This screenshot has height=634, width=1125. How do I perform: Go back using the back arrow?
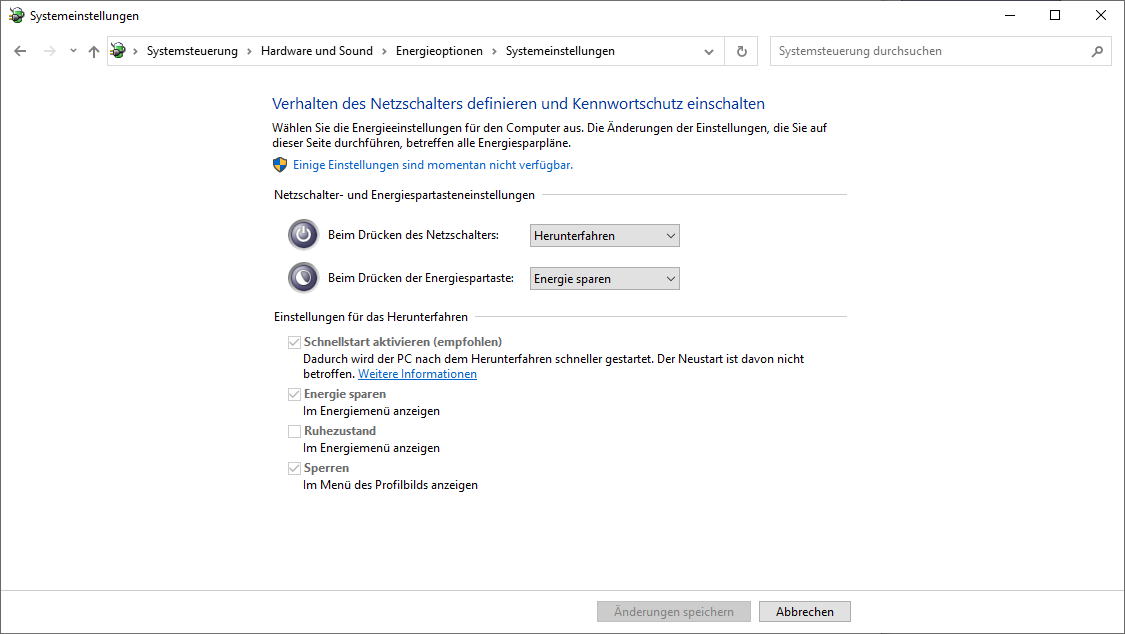point(20,51)
